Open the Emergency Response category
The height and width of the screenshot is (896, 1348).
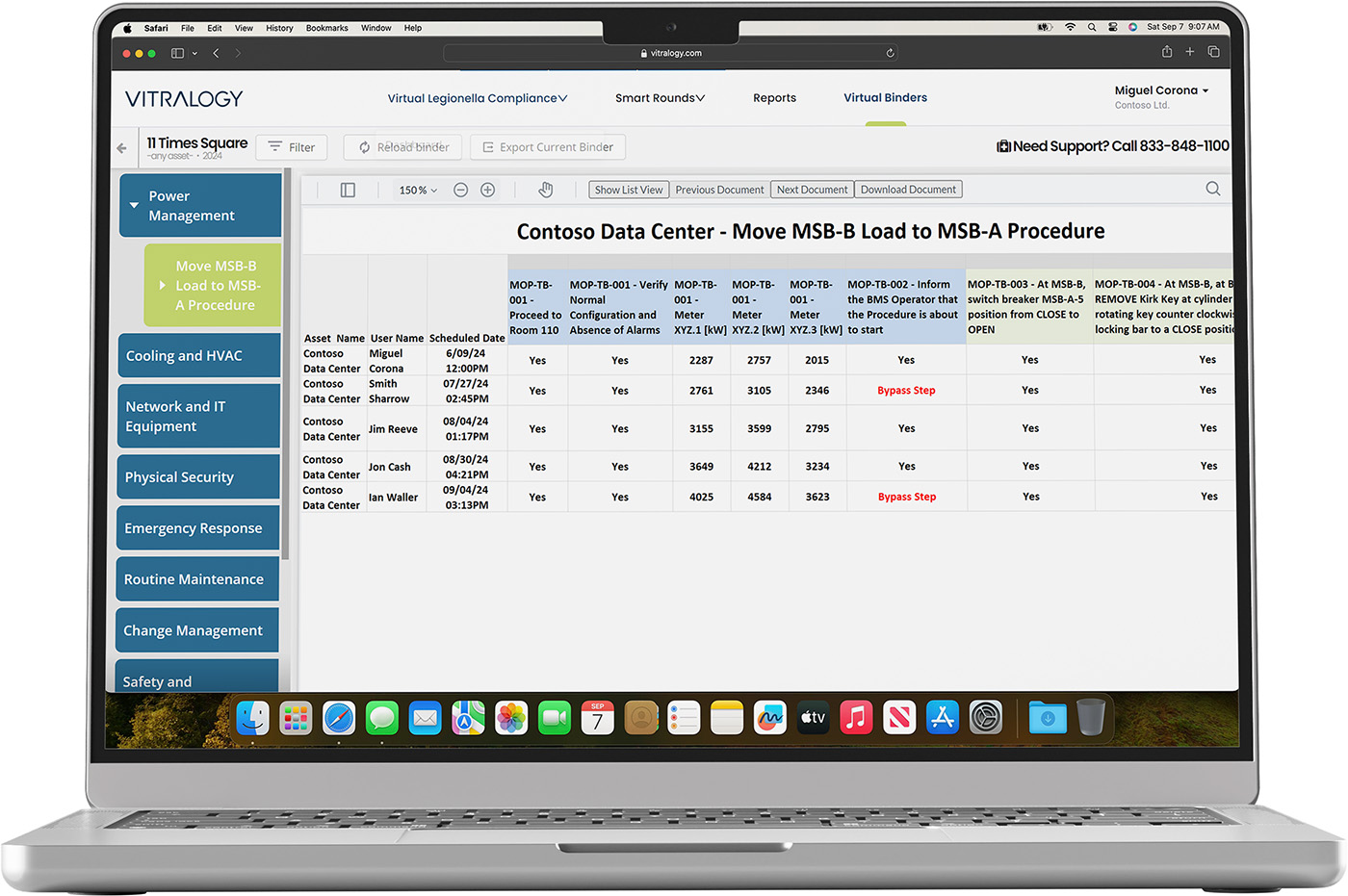[197, 528]
